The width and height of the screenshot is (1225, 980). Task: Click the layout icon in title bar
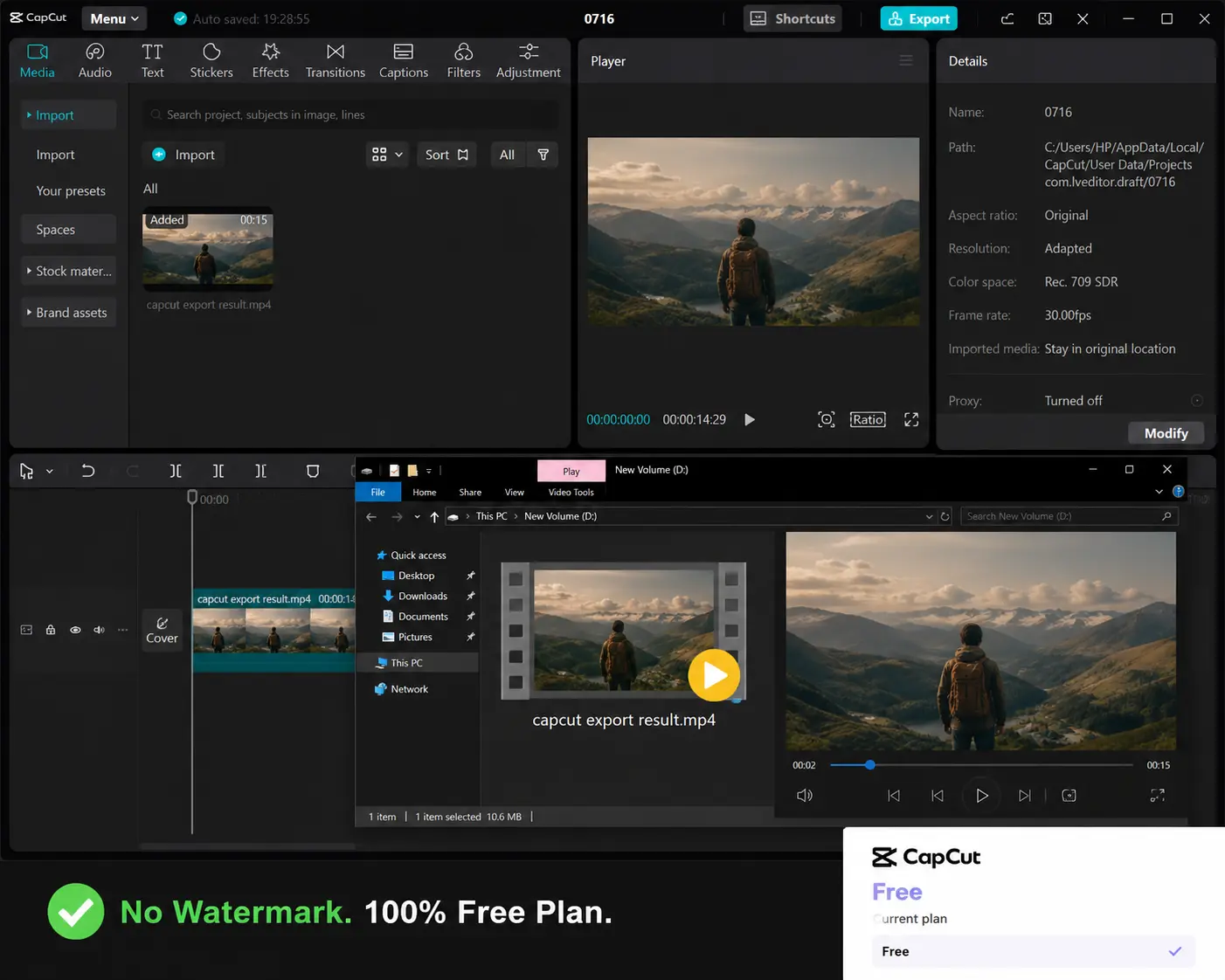click(1045, 18)
